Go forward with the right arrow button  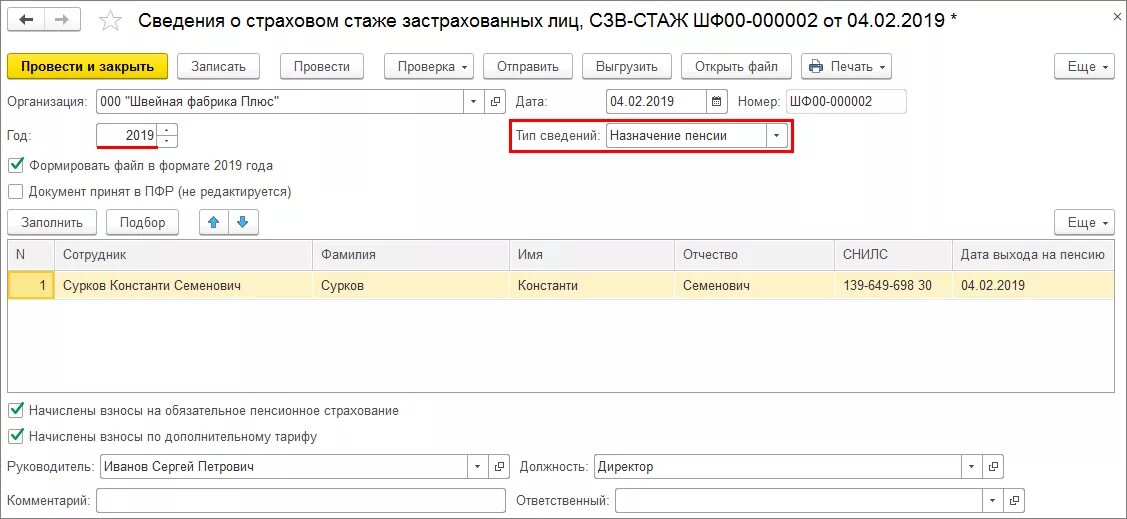(x=63, y=20)
